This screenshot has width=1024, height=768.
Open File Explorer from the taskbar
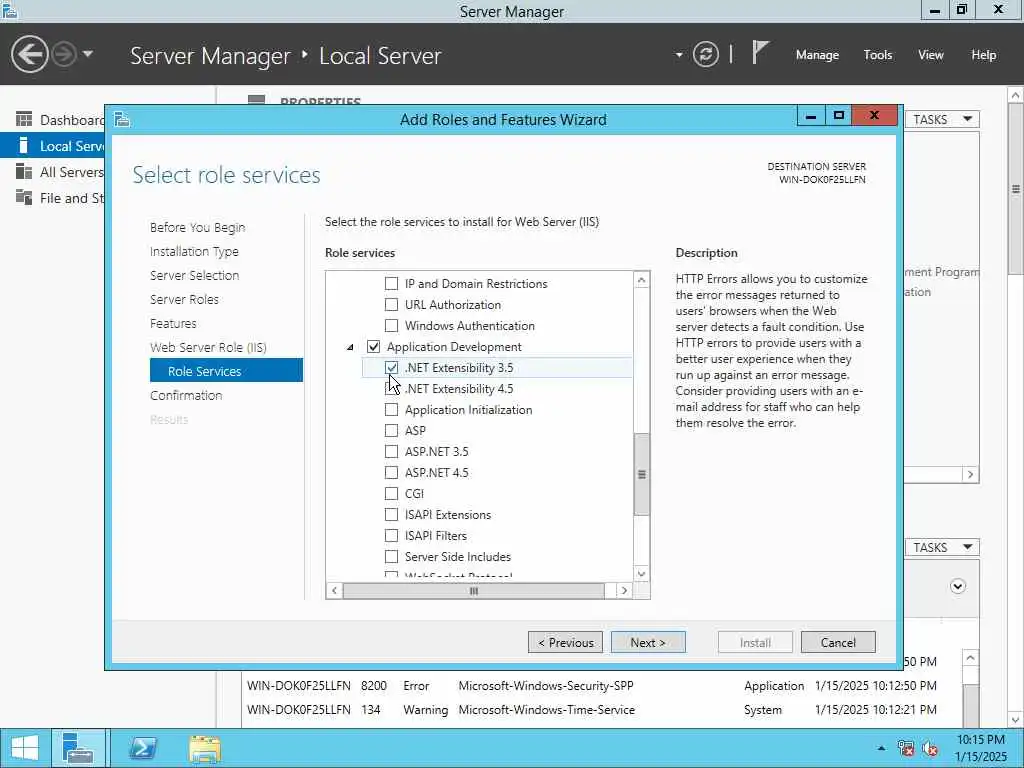[x=204, y=748]
